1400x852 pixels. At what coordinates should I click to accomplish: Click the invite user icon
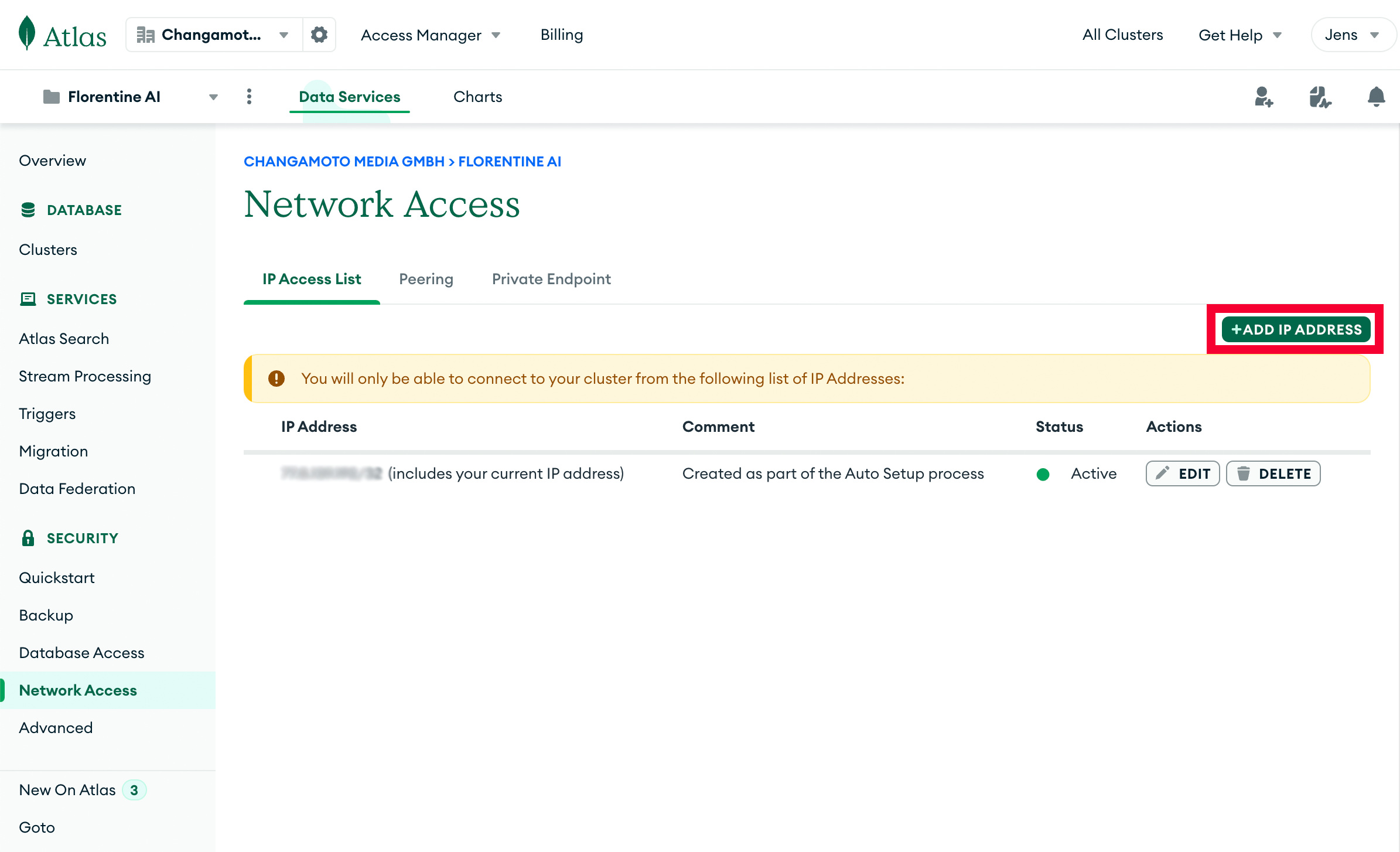pos(1264,97)
